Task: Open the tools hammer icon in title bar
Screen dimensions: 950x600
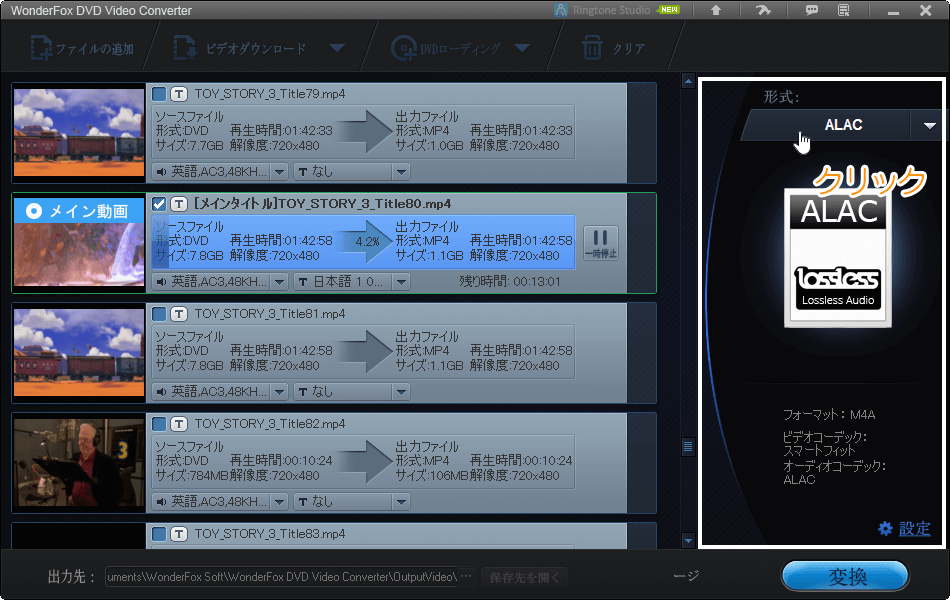Action: point(763,10)
